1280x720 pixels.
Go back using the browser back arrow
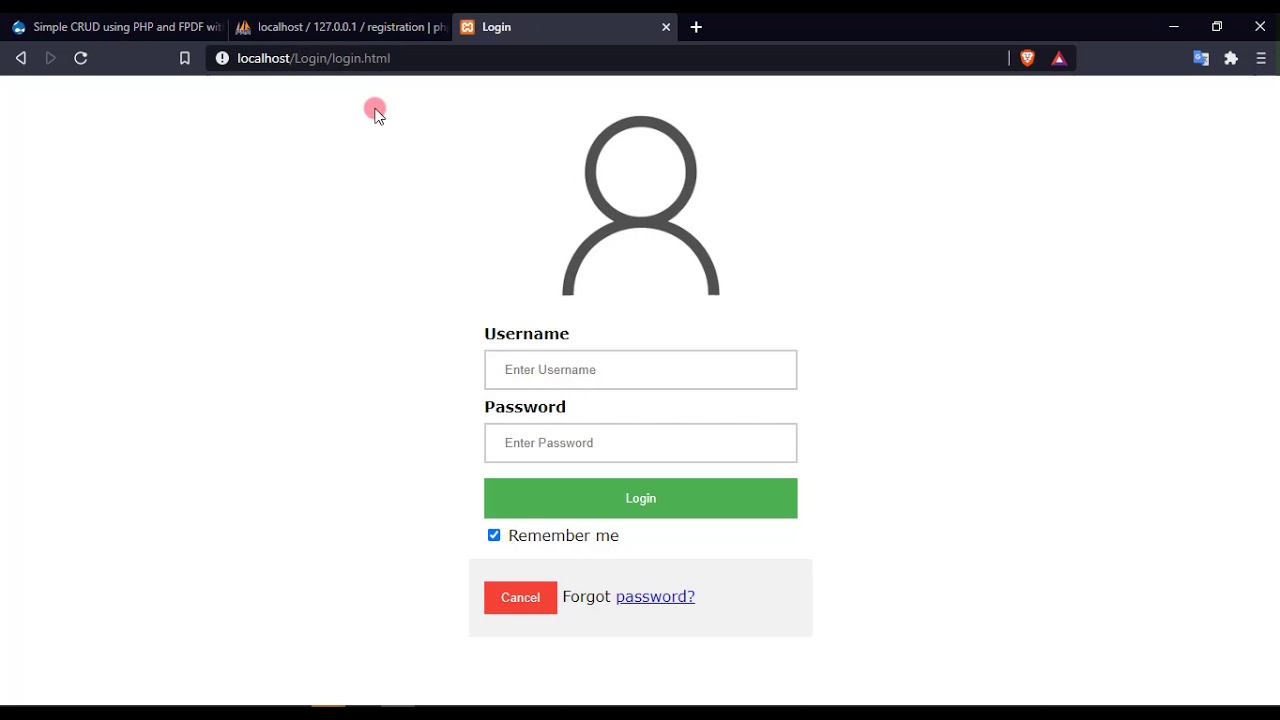(x=20, y=58)
